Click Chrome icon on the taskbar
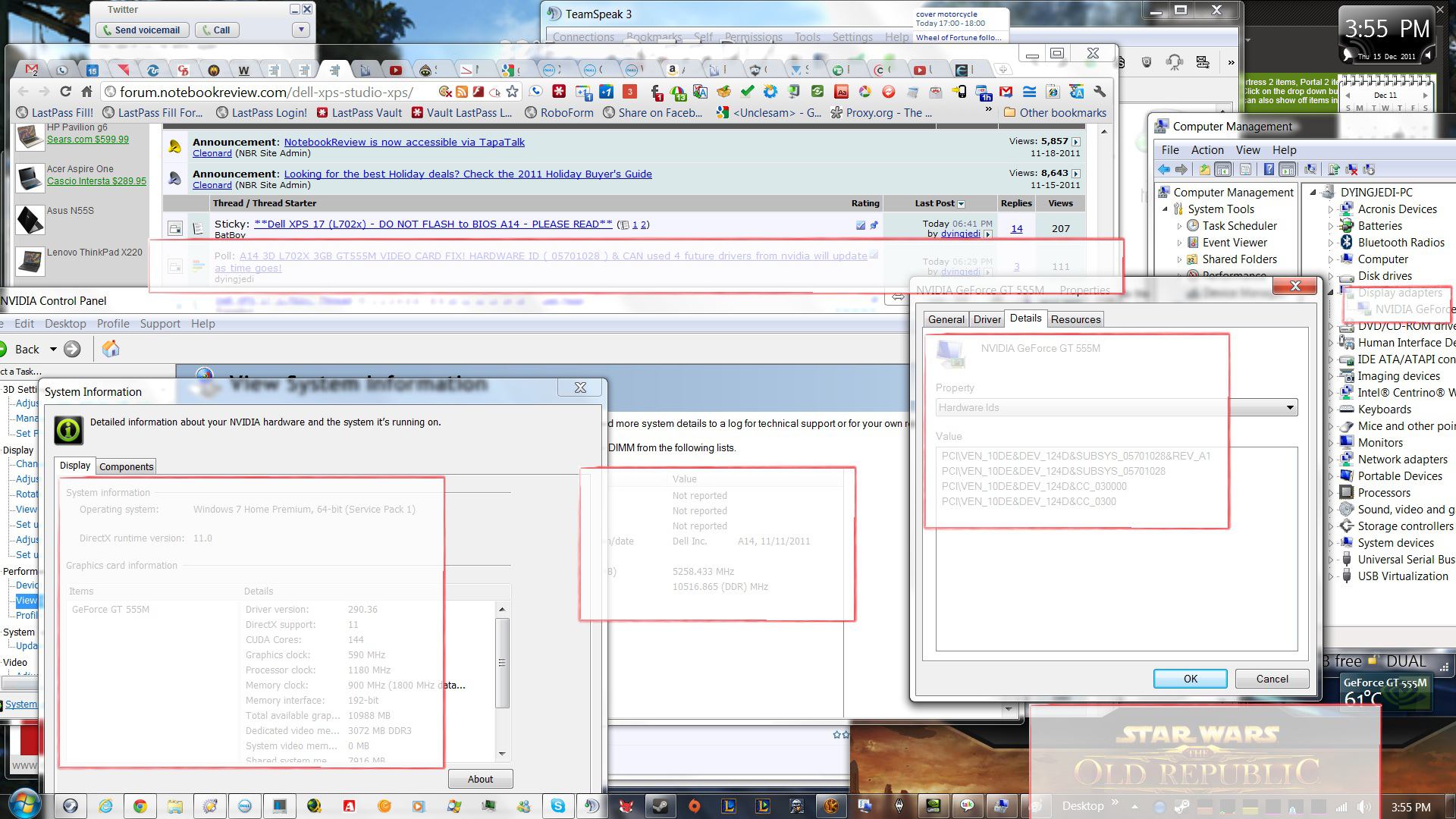This screenshot has width=1456, height=819. click(140, 806)
